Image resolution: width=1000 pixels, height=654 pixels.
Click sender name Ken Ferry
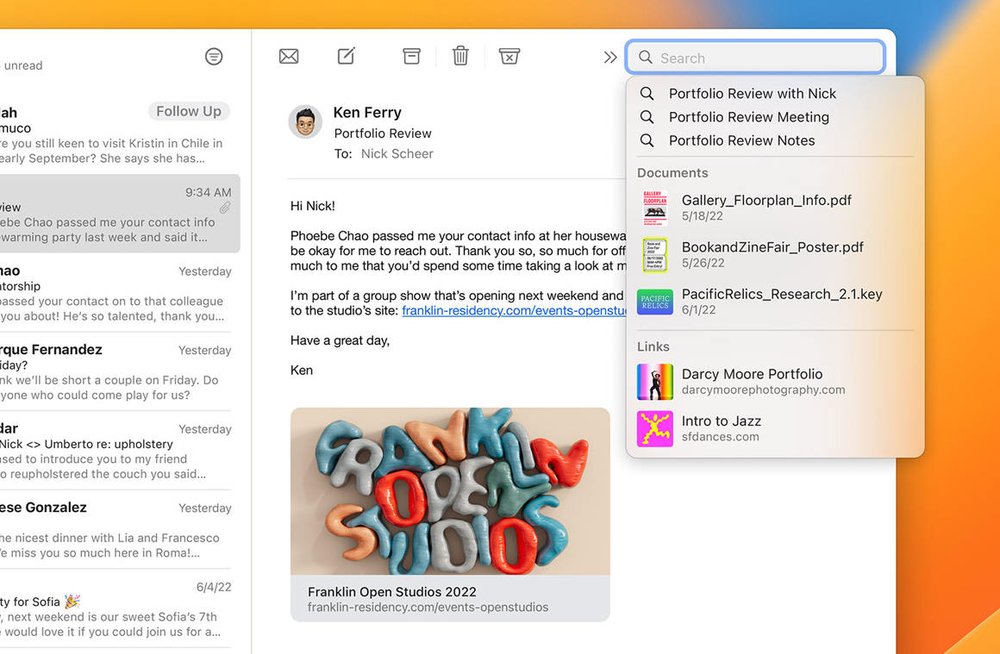tap(367, 112)
